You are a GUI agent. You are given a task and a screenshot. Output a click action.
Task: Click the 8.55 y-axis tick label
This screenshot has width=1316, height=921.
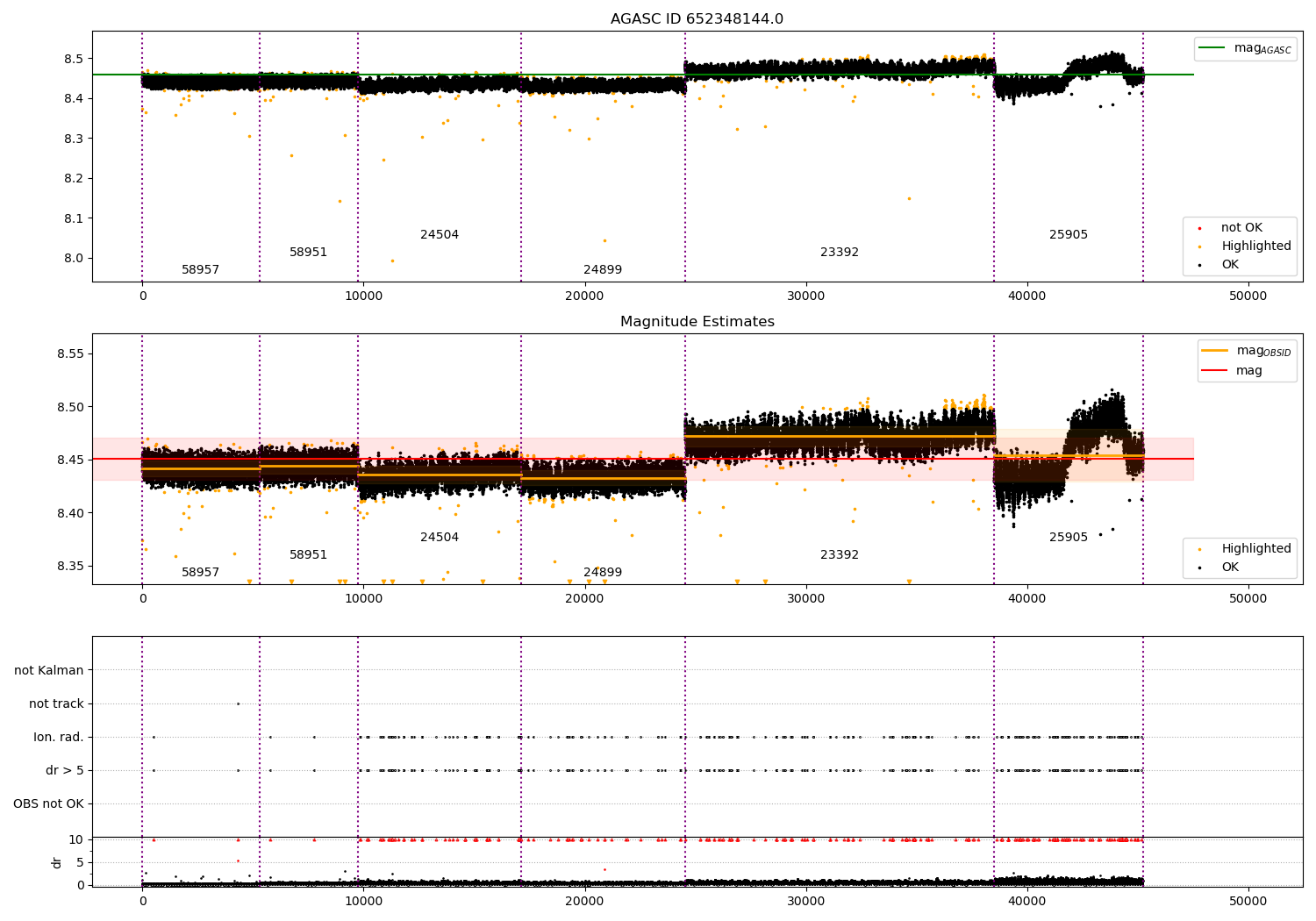[70, 353]
